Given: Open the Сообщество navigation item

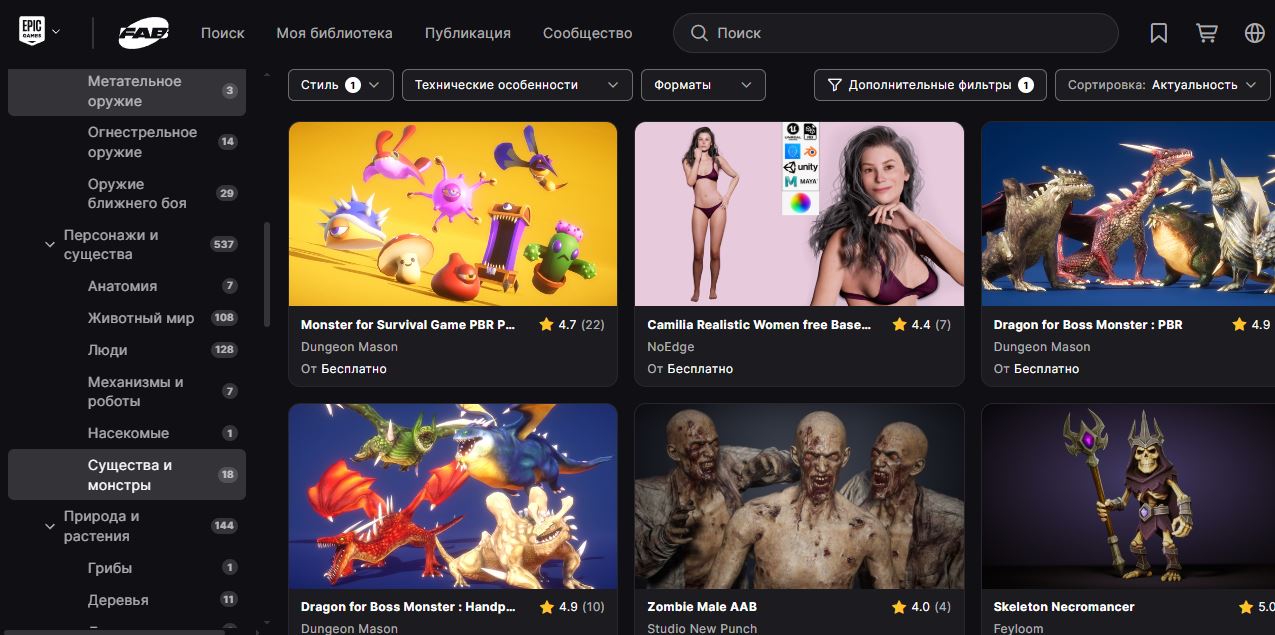Looking at the screenshot, I should point(587,33).
